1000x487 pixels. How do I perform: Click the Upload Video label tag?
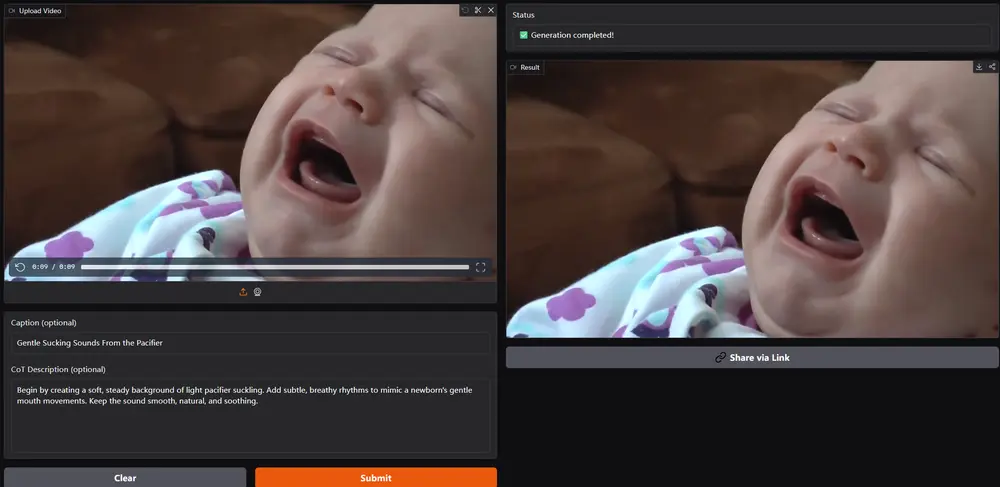coord(36,10)
